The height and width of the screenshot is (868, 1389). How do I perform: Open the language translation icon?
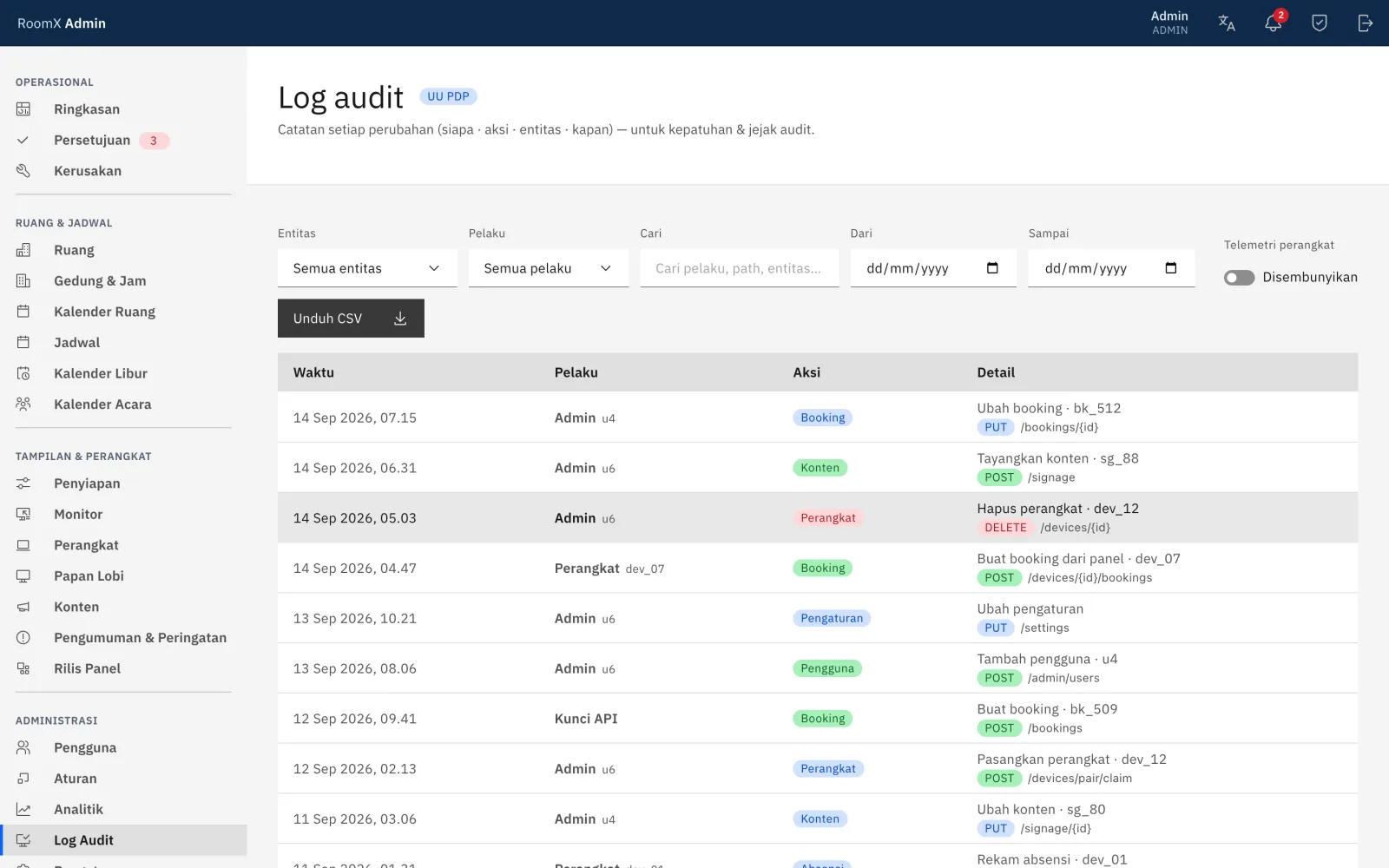(x=1227, y=23)
